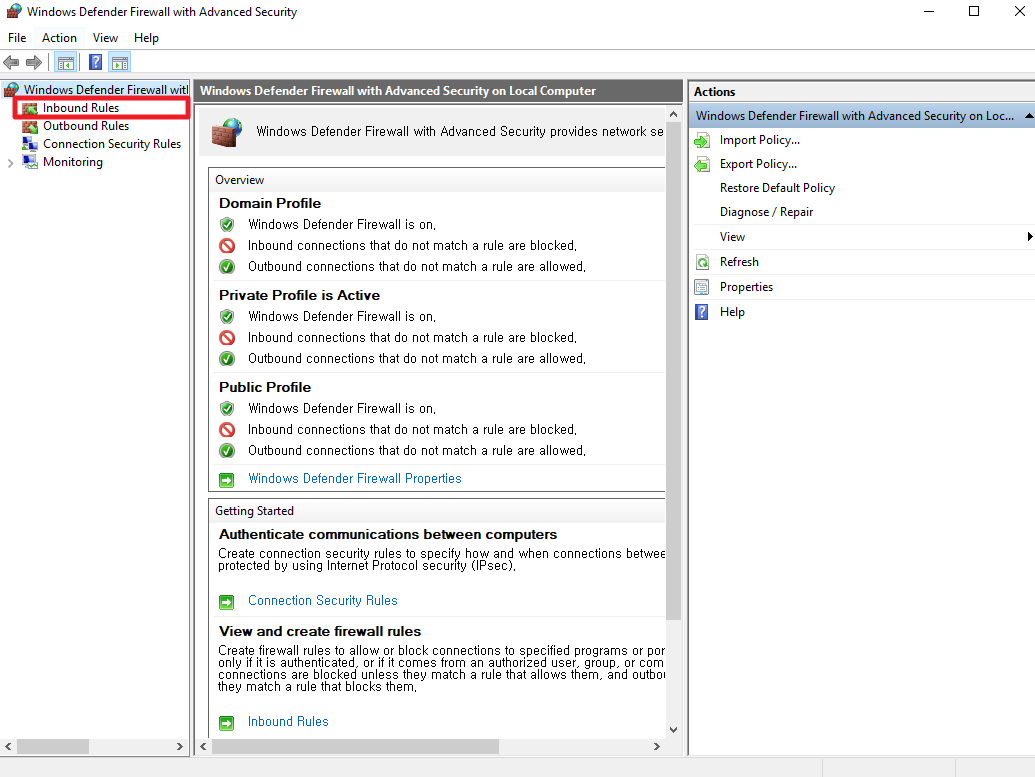
Task: Click center pane horizontal scrollbar right arrow
Action: 656,747
